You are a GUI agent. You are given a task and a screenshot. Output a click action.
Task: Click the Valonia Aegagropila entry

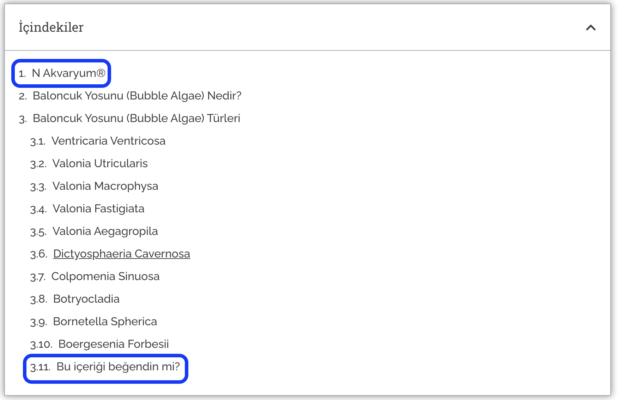pos(105,231)
